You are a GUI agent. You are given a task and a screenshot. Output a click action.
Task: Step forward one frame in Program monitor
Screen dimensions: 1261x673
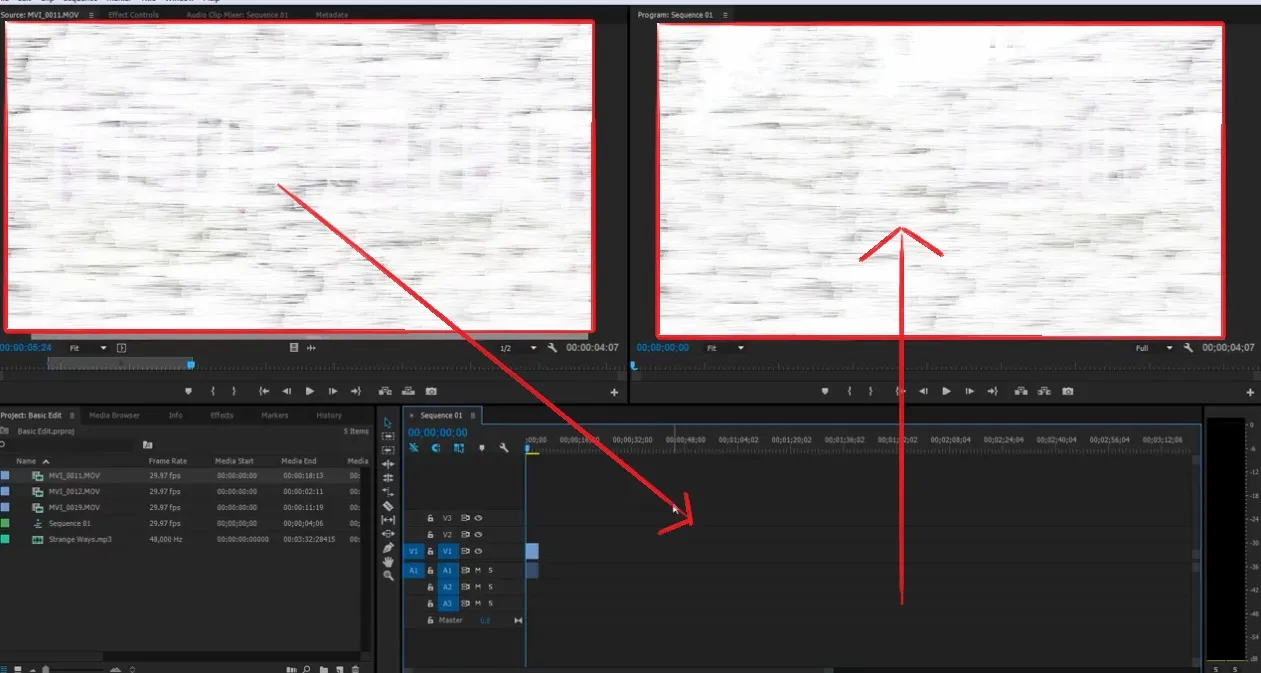coord(969,391)
